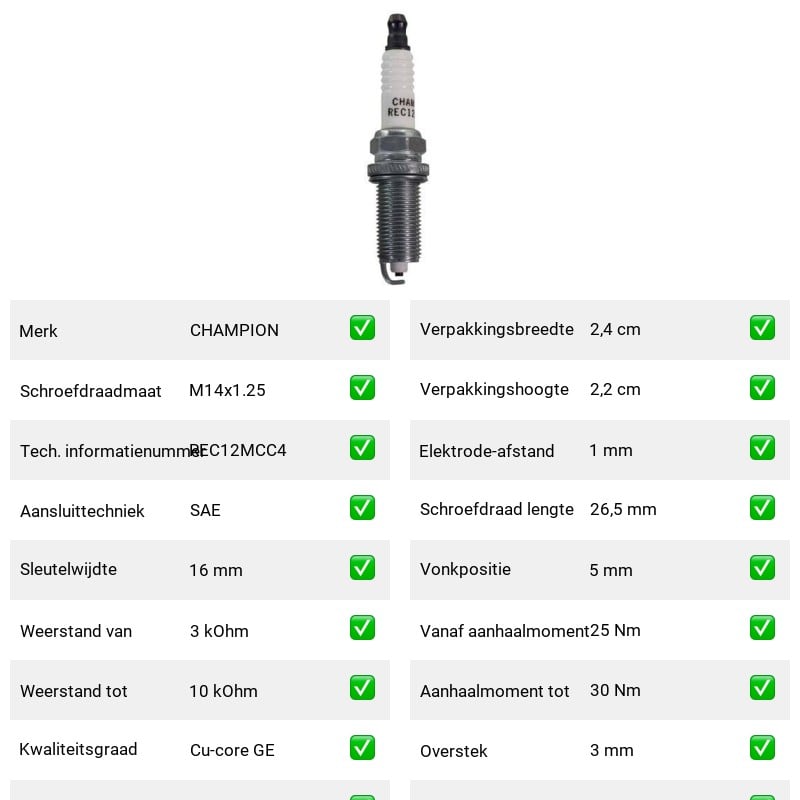Image resolution: width=800 pixels, height=800 pixels.
Task: Select the Weerstand tot 10 kOhm row
Action: click(x=200, y=690)
